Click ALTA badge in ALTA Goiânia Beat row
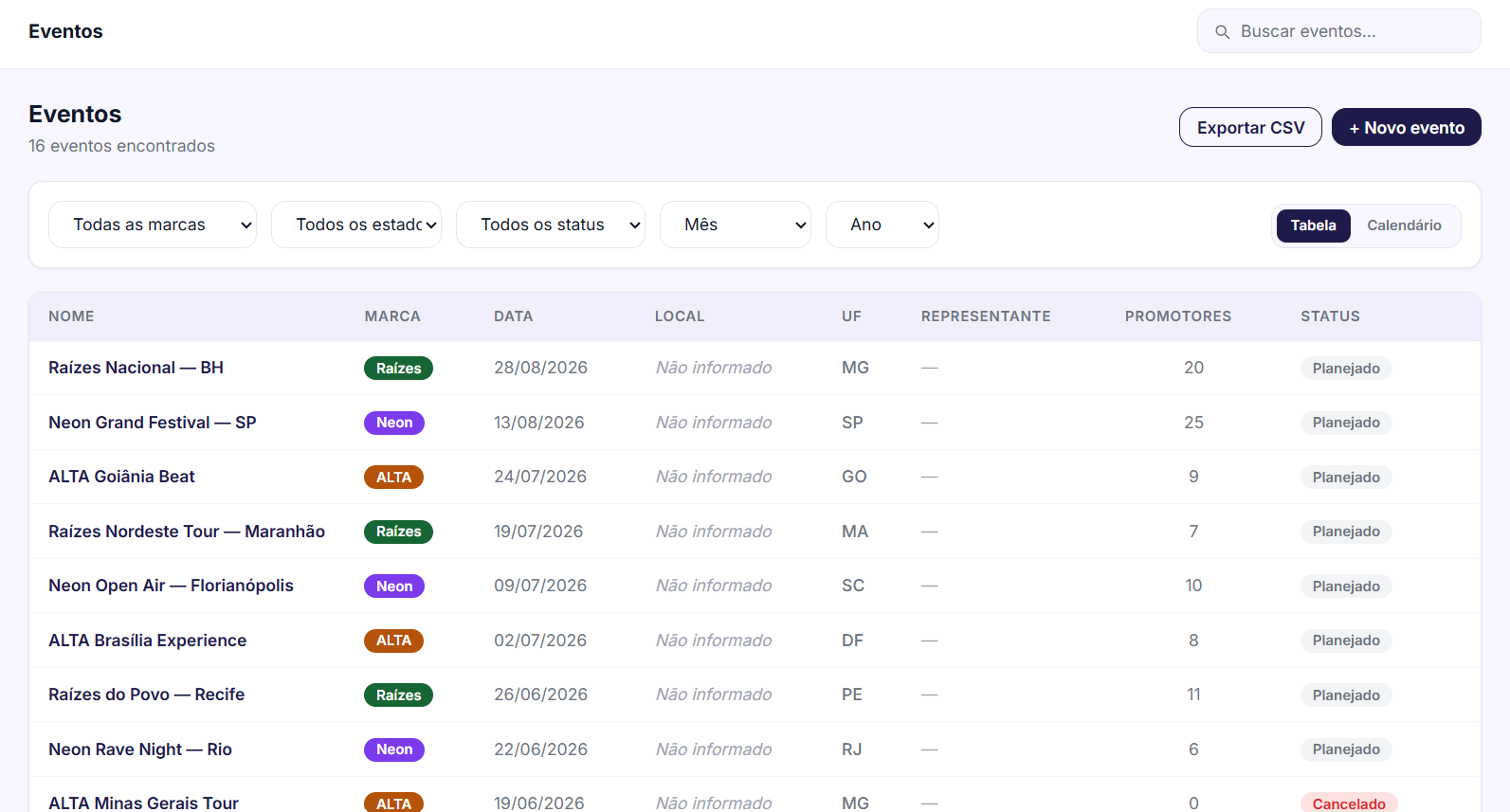The height and width of the screenshot is (812, 1510). (x=393, y=478)
